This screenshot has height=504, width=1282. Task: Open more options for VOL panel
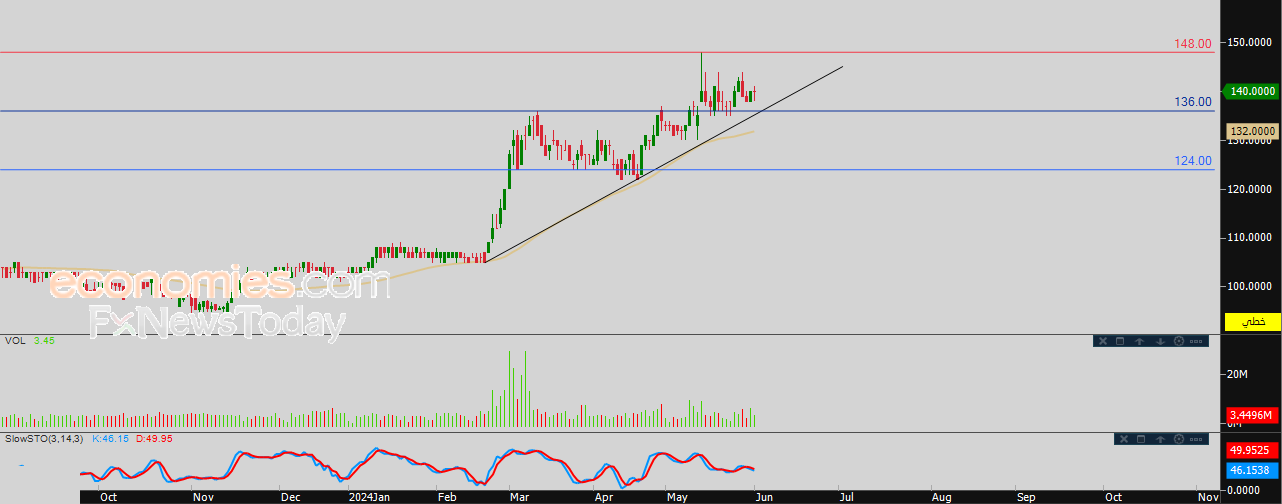click(1196, 341)
